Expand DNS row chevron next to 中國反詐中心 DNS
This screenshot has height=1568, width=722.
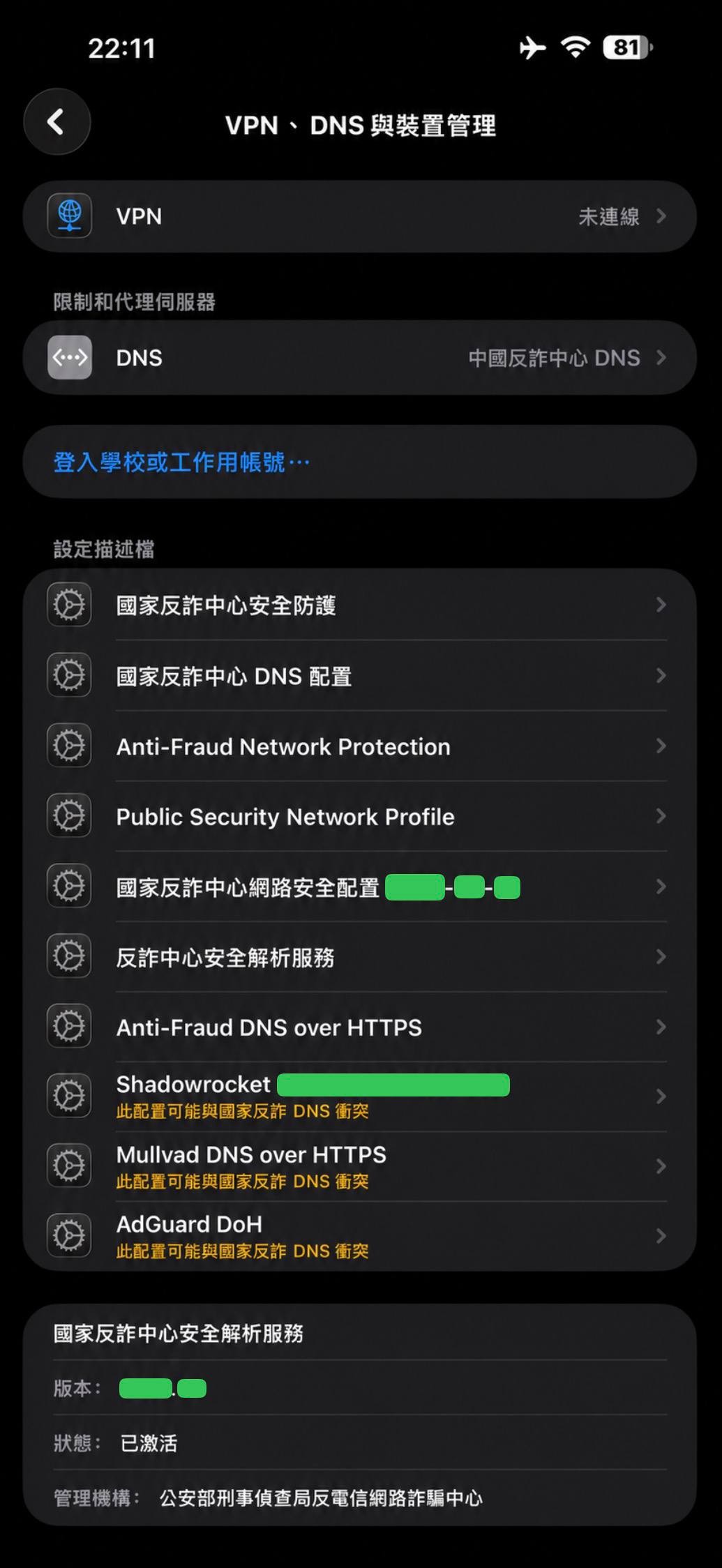(661, 358)
